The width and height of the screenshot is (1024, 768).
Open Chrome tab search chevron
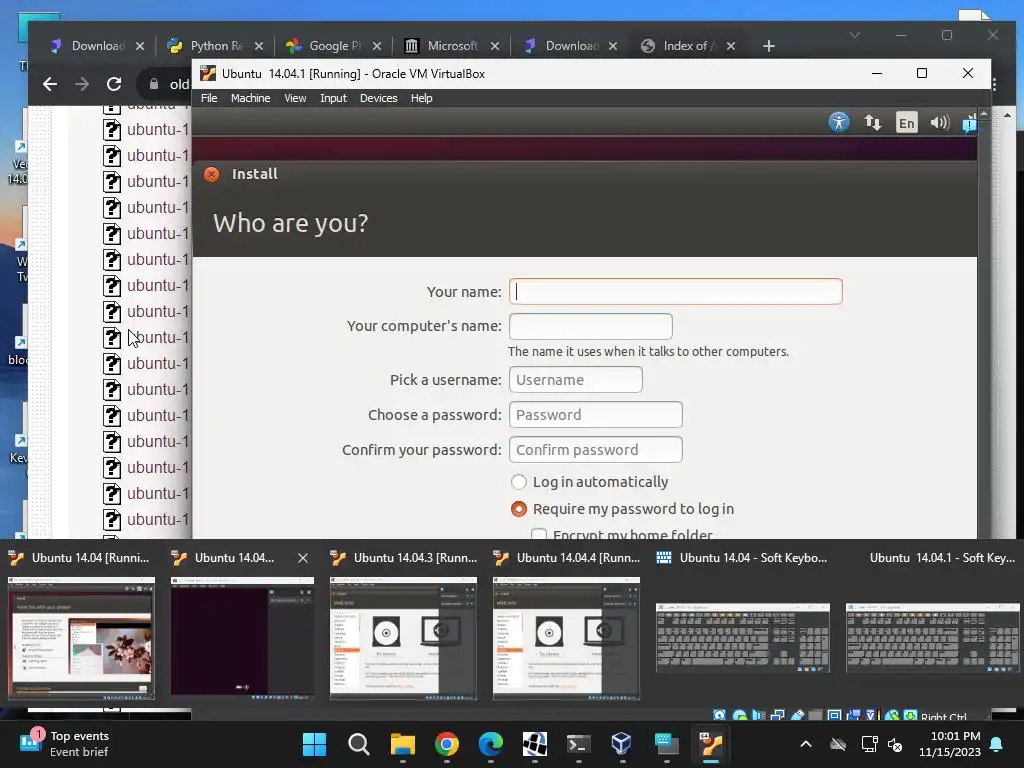(854, 35)
